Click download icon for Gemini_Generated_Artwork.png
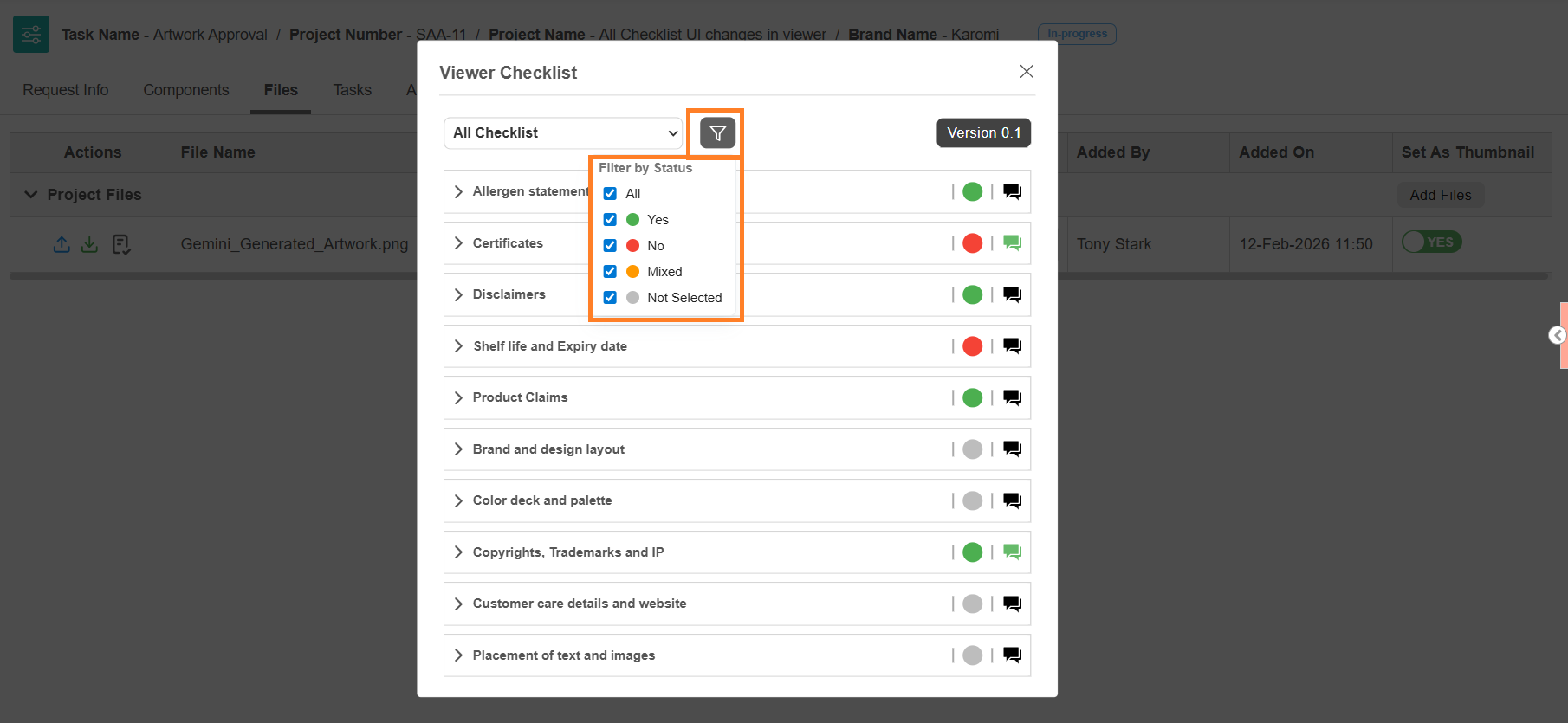Screen dimensions: 1568x723 [x=89, y=245]
